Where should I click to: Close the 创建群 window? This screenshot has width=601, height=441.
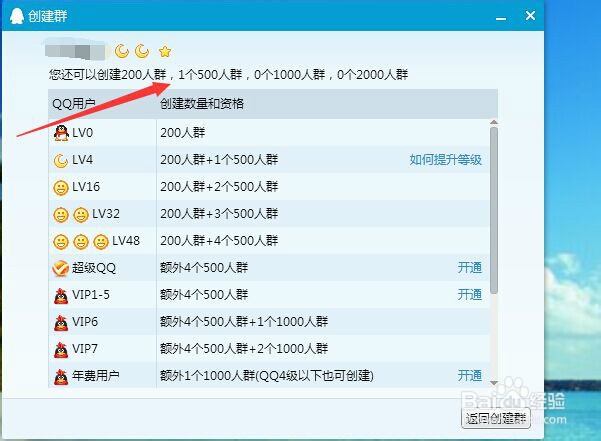coord(530,16)
